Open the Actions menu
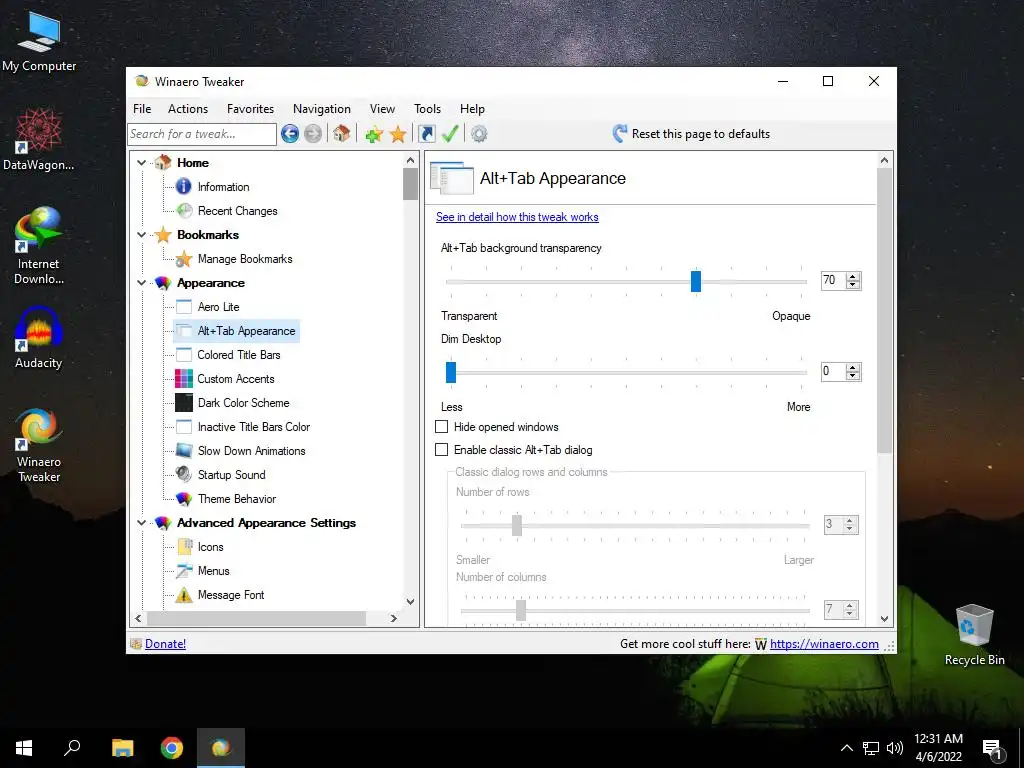The height and width of the screenshot is (768, 1024). 188,109
